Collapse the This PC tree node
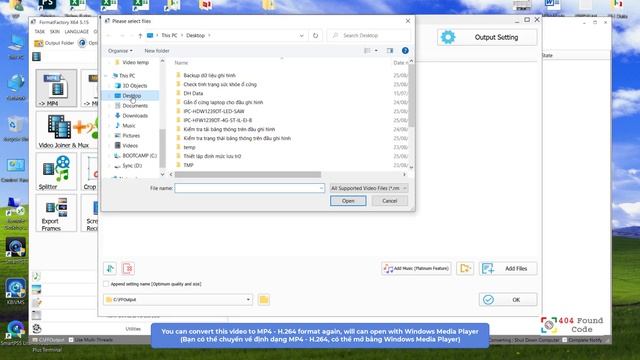Screen dimensions: 640x360 coord(107,76)
